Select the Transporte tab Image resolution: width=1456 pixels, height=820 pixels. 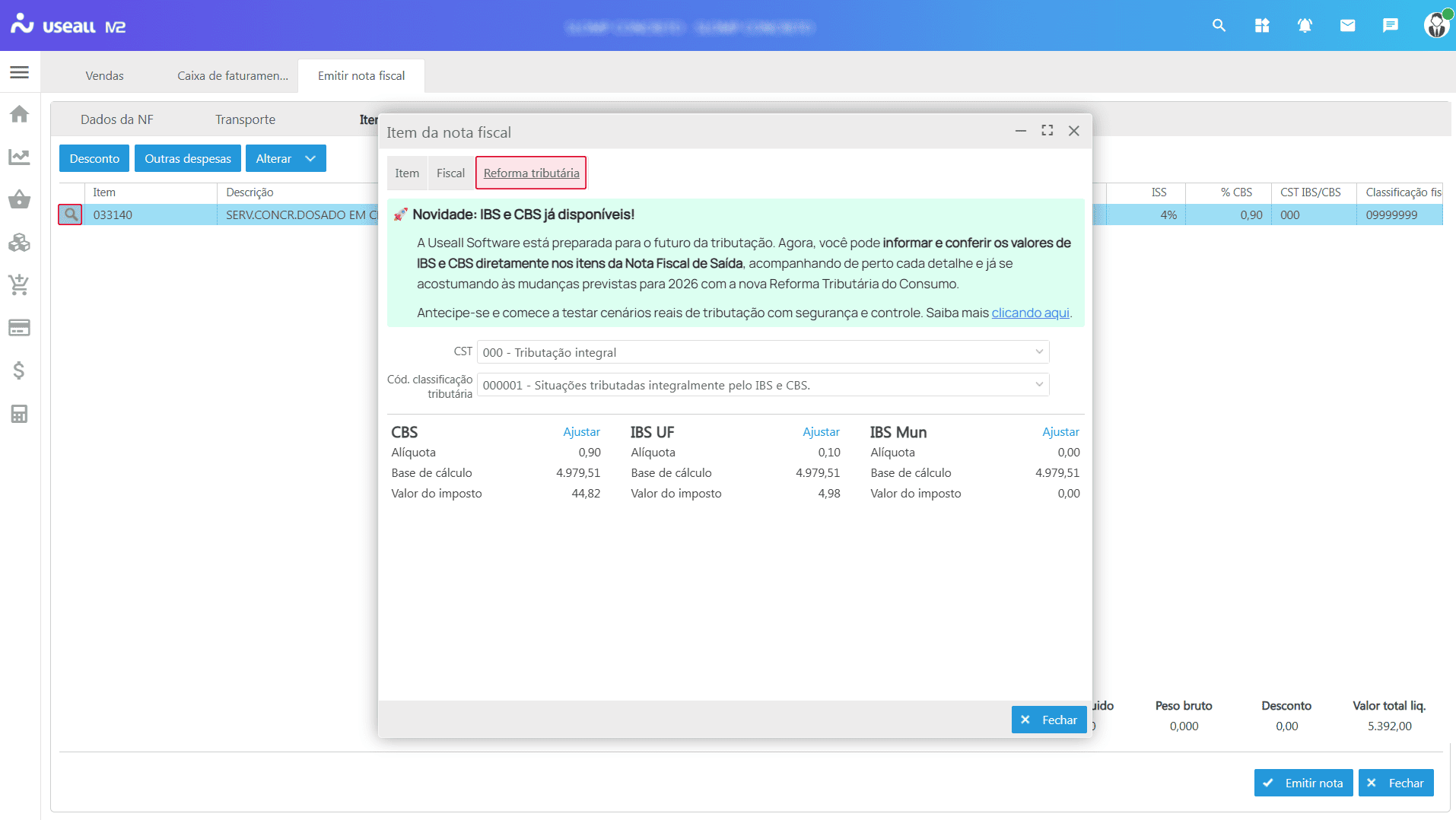245,119
